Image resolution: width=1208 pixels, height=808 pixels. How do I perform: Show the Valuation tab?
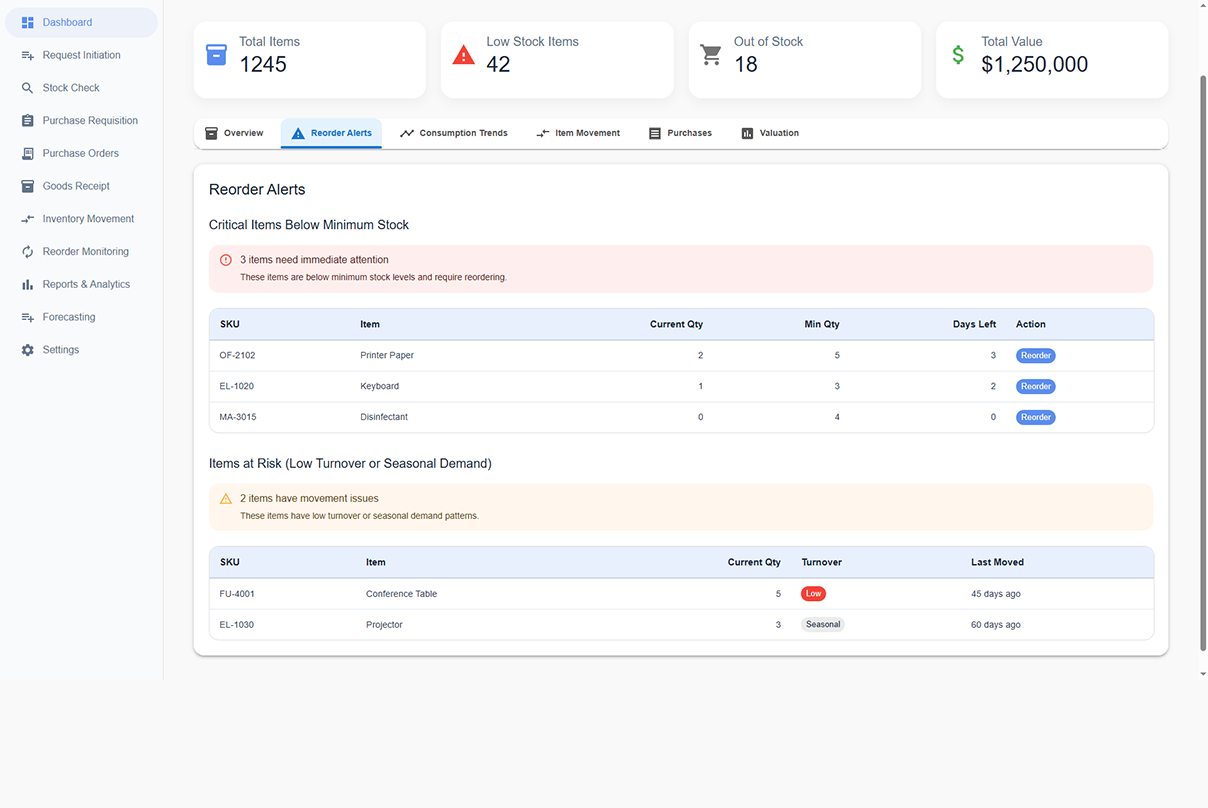770,133
